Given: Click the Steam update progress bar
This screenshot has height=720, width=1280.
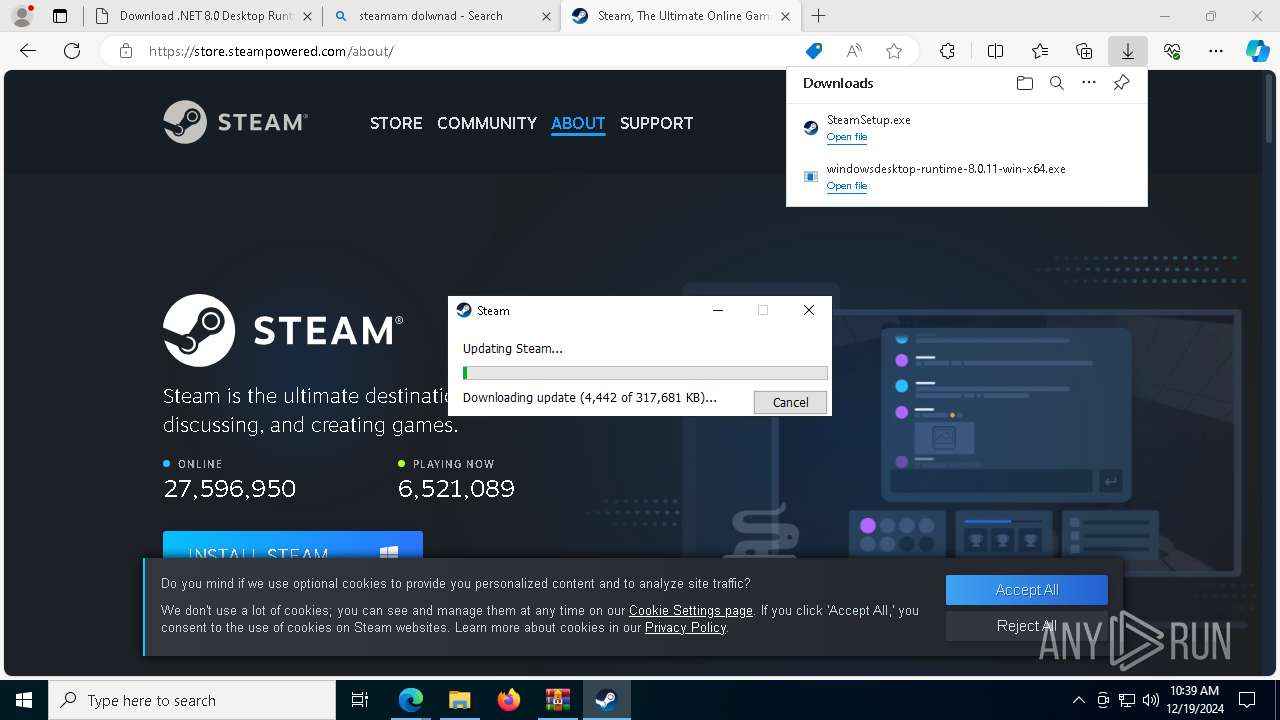Looking at the screenshot, I should click(645, 373).
